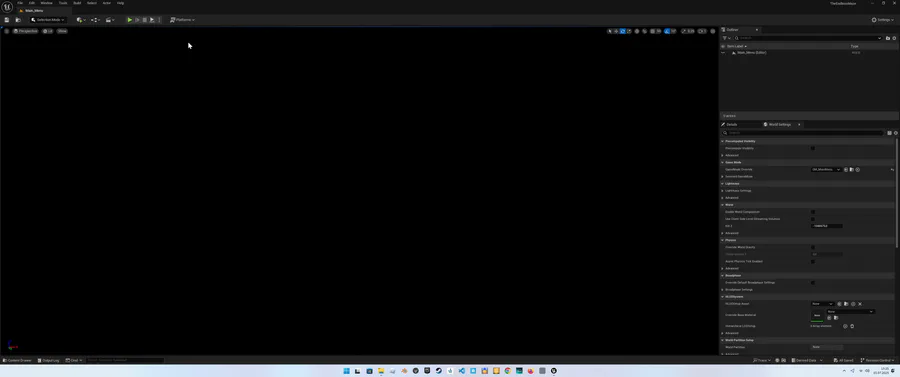Open the Build menu
The image size is (900, 377).
pyautogui.click(x=77, y=3)
